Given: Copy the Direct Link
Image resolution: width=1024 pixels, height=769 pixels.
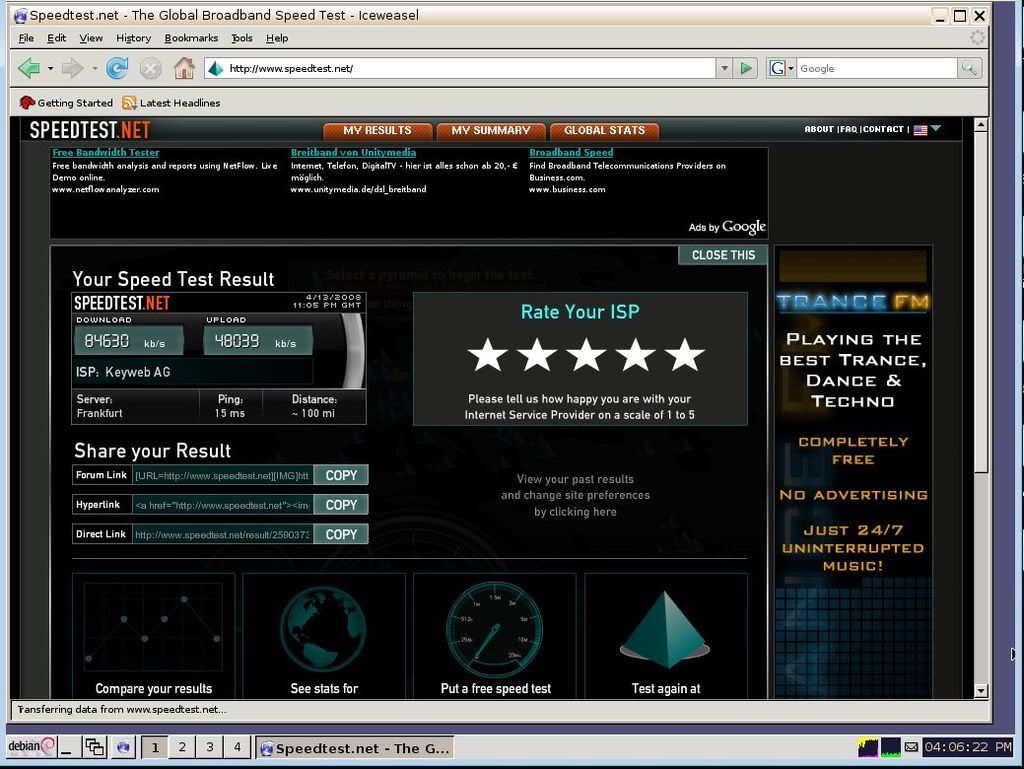Looking at the screenshot, I should (x=341, y=534).
